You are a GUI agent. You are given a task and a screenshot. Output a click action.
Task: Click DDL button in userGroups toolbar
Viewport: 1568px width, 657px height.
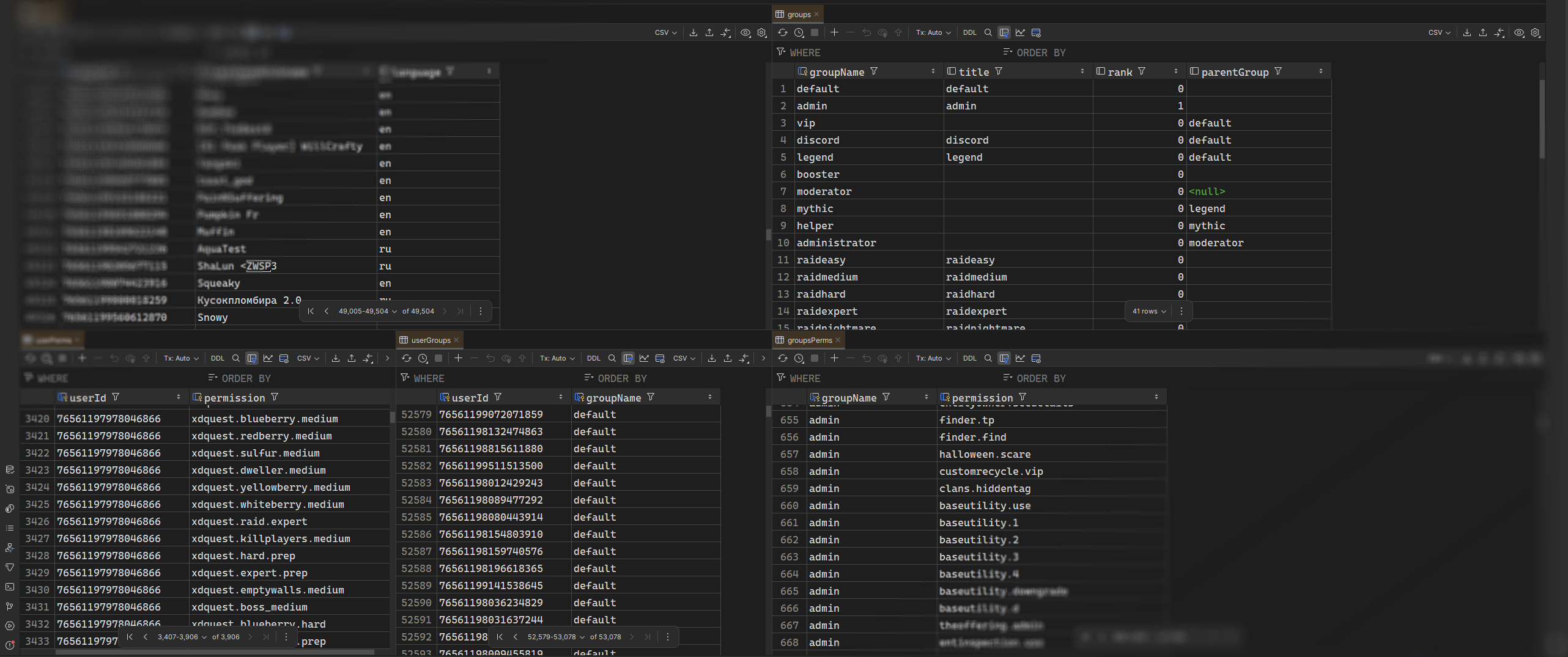[x=594, y=358]
